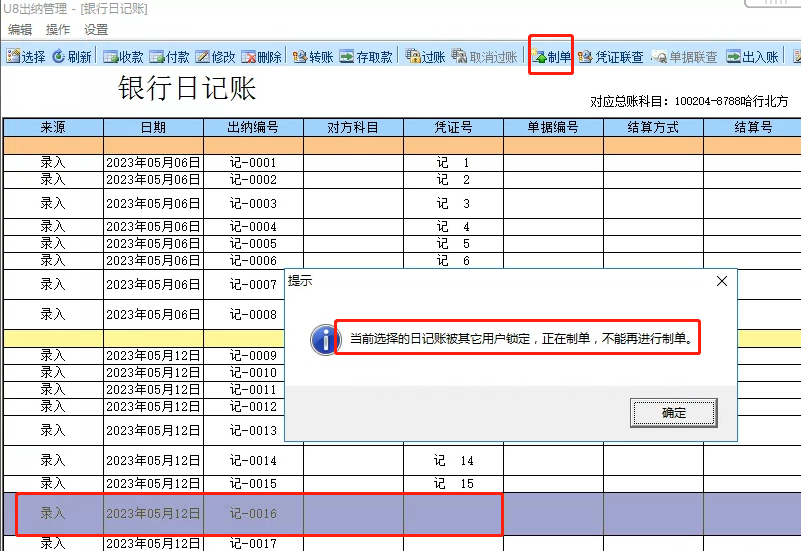
Task: Select the cell 记-0005
Action: [253, 244]
